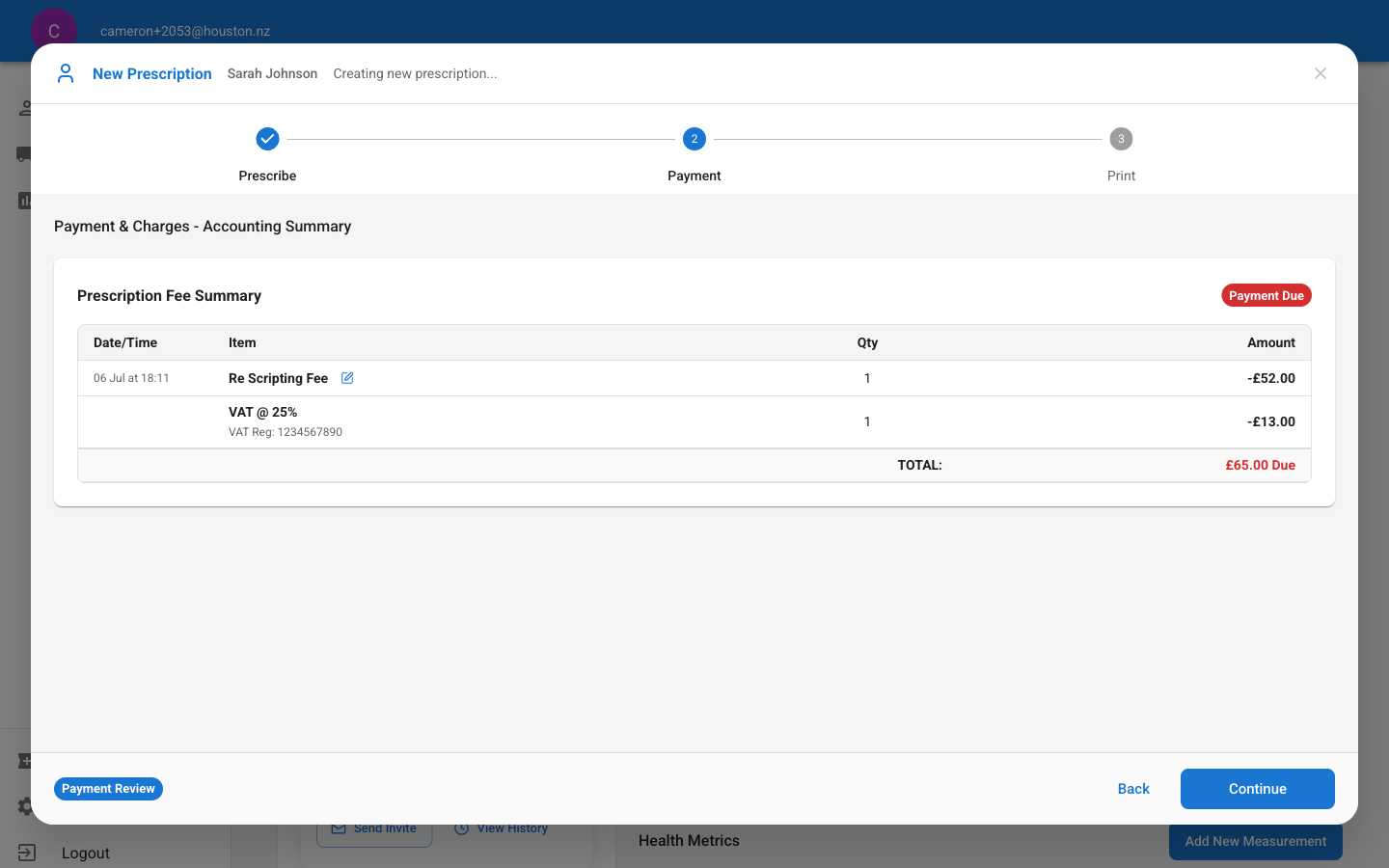Click the VAT @ 25% row label
This screenshot has width=1389, height=868.
tap(262, 412)
